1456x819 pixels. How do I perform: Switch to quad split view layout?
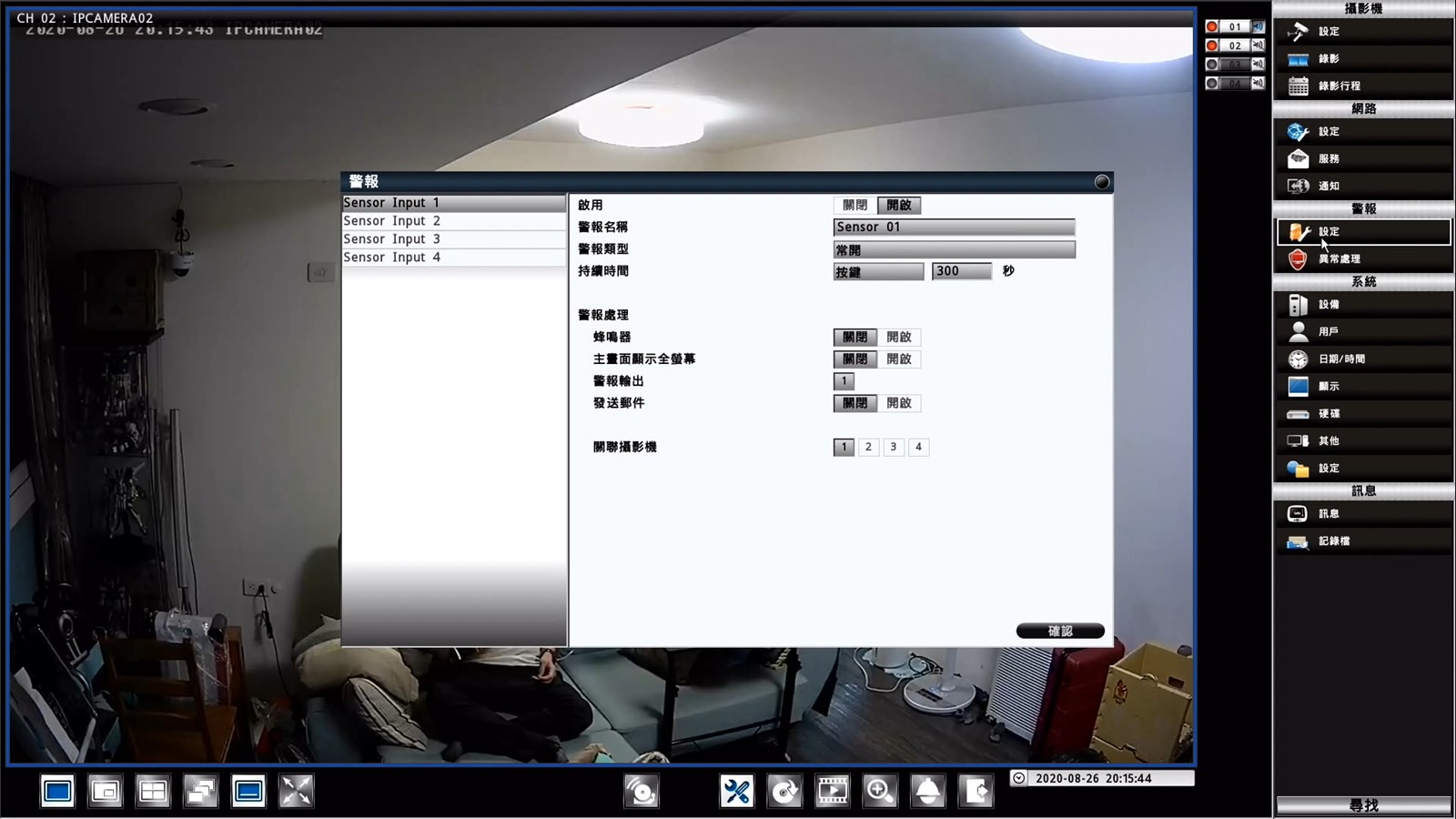pyautogui.click(x=153, y=791)
